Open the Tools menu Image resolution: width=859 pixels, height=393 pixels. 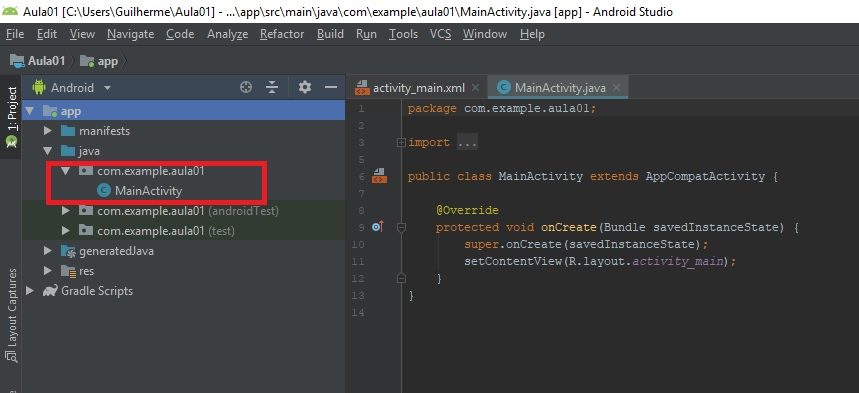404,34
